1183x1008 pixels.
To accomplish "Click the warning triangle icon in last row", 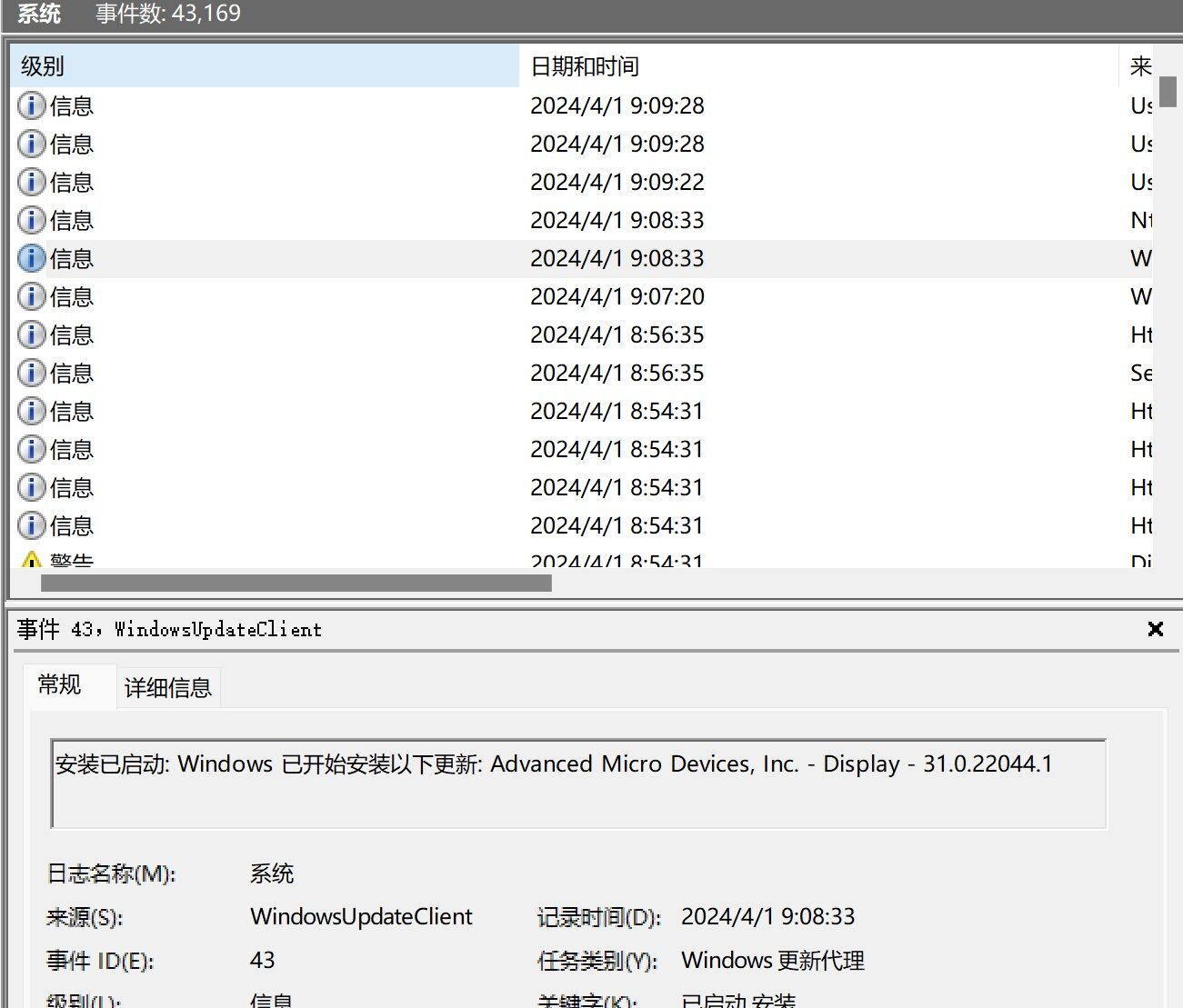I will [x=32, y=559].
